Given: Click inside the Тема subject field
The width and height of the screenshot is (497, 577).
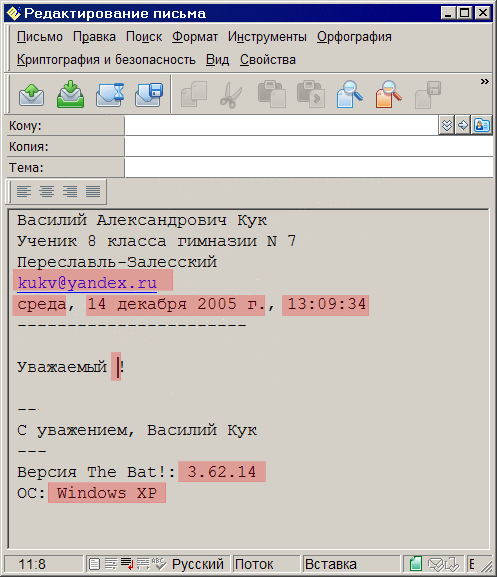Looking at the screenshot, I should (x=309, y=168).
